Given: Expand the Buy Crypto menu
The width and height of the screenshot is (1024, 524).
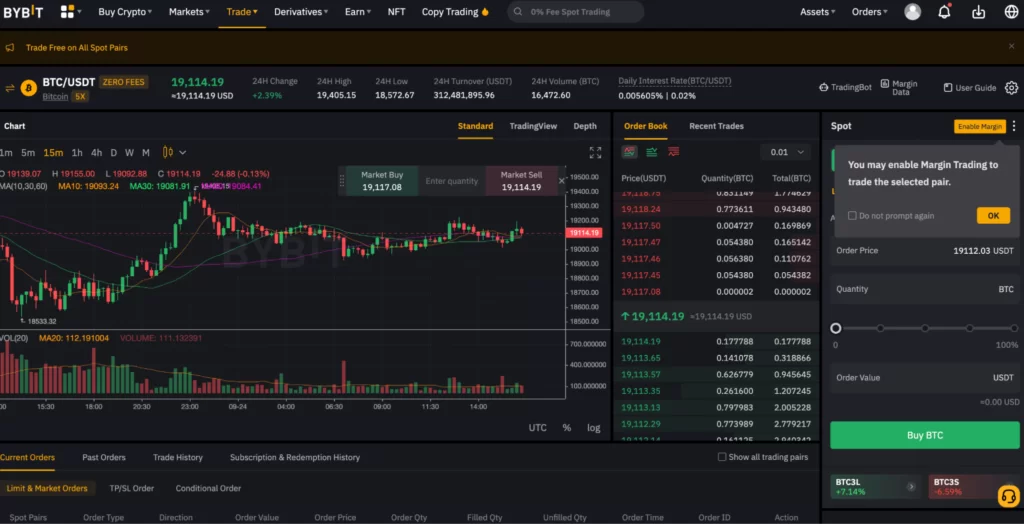Looking at the screenshot, I should [125, 12].
